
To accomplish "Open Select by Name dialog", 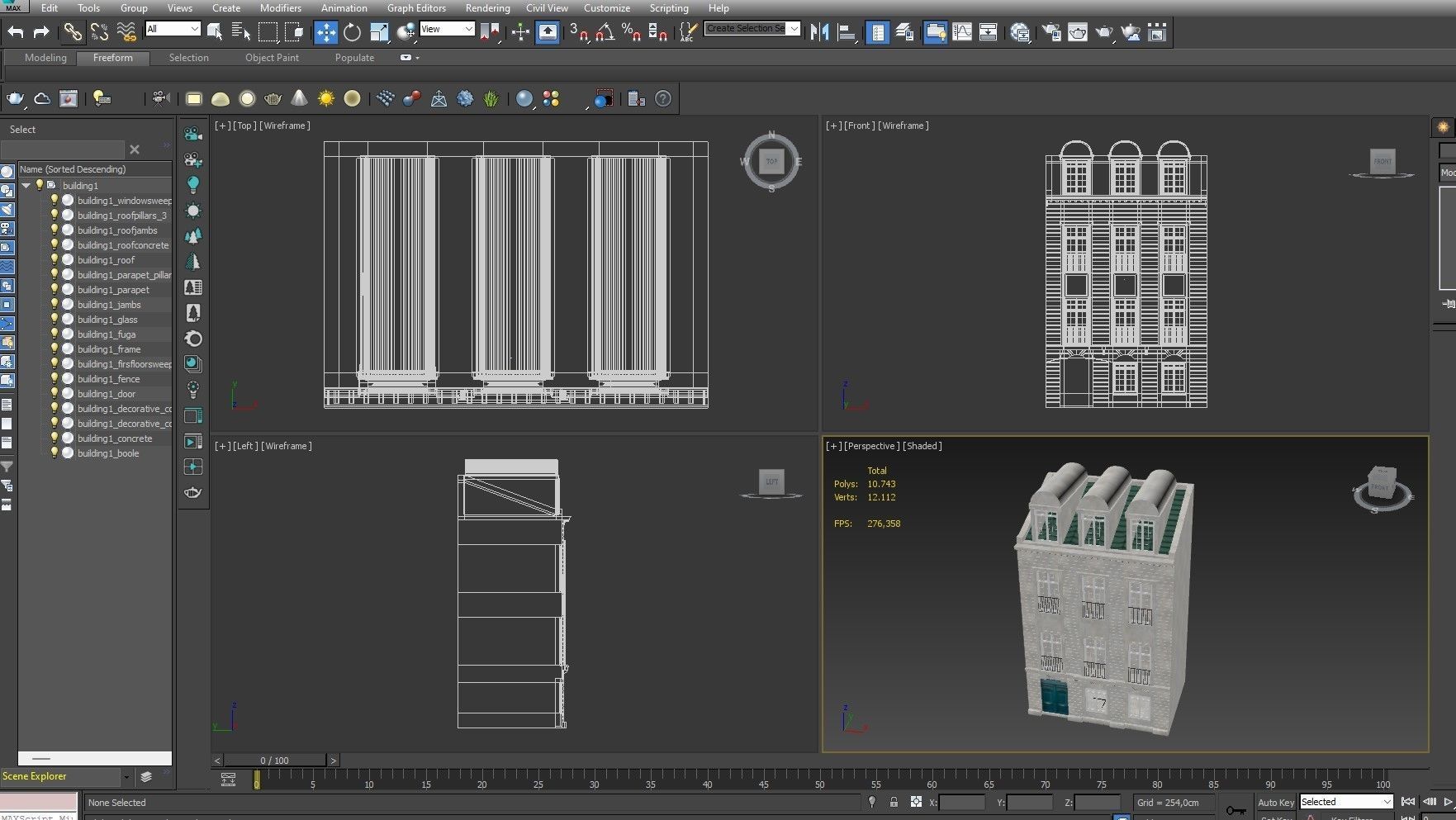I will pyautogui.click(x=241, y=32).
